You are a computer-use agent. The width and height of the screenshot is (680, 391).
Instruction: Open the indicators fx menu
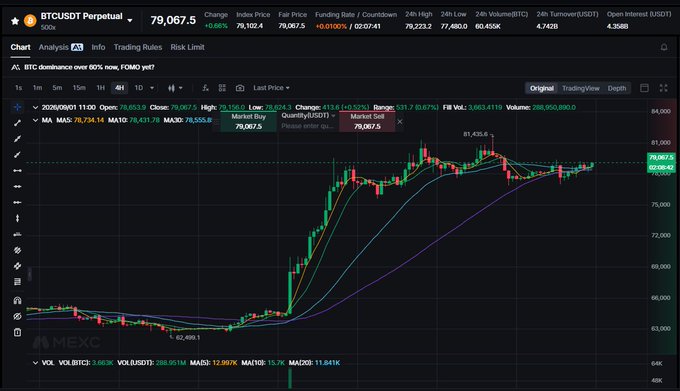tap(205, 88)
